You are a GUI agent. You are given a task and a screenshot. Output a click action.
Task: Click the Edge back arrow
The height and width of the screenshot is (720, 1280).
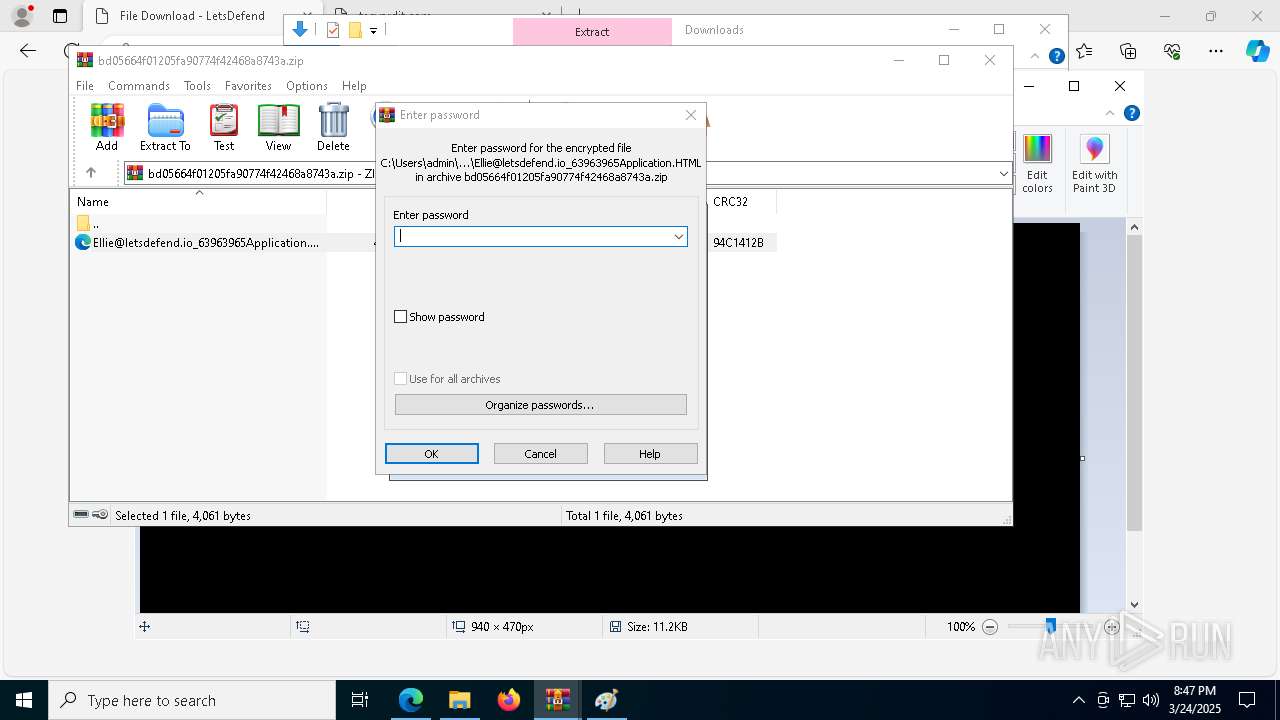click(x=28, y=51)
